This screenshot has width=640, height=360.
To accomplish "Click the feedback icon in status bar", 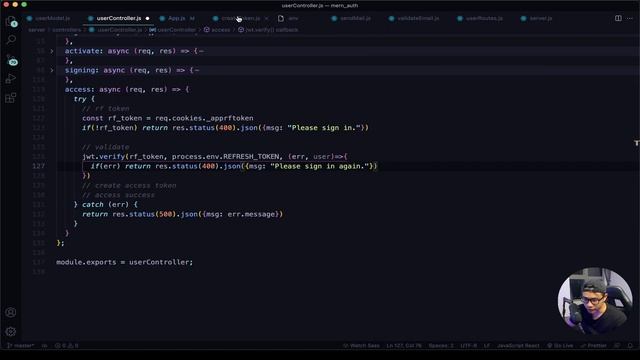I will point(617,346).
